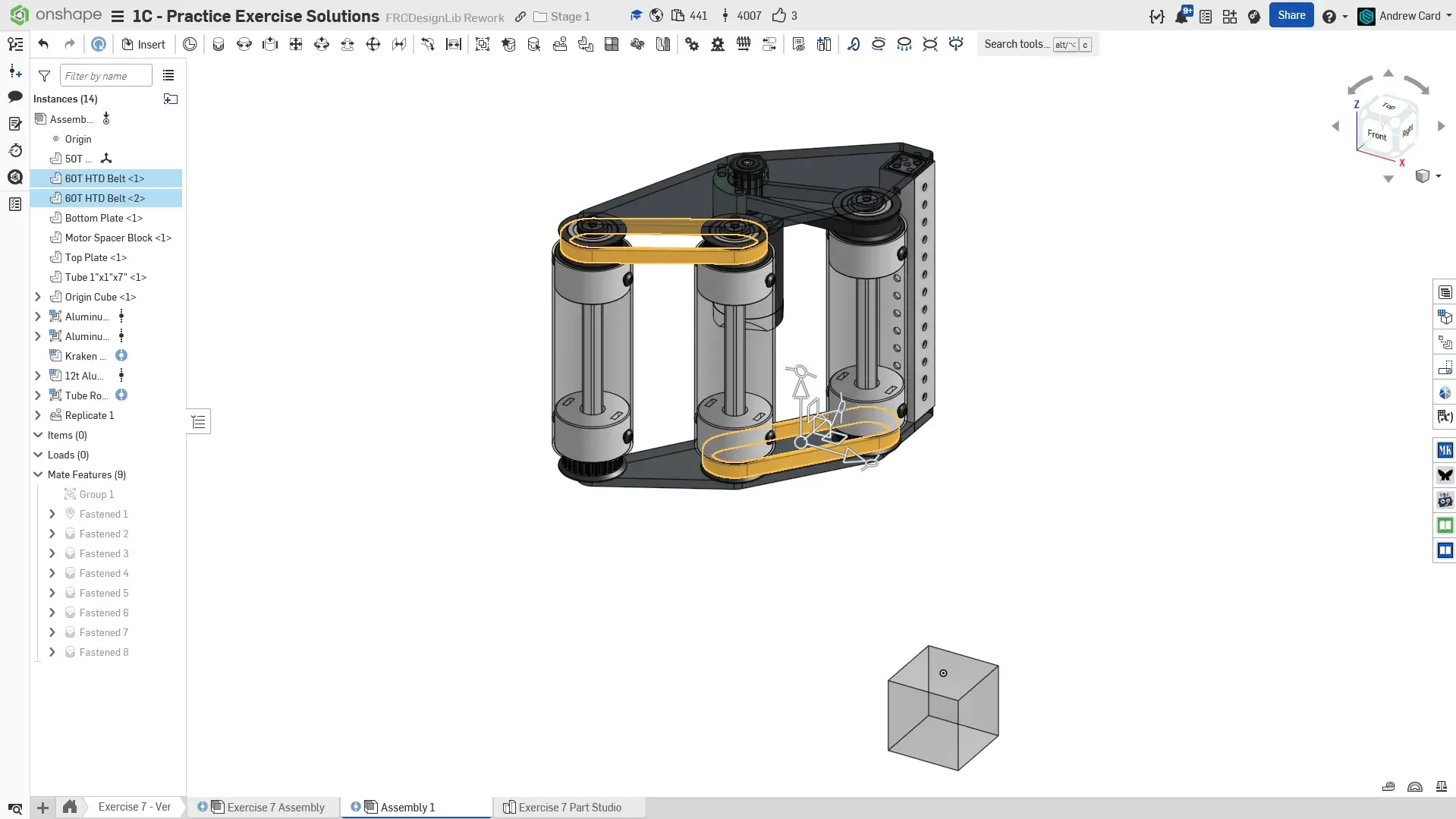Click the Front face of view cube
The image size is (1456, 819).
(1376, 135)
